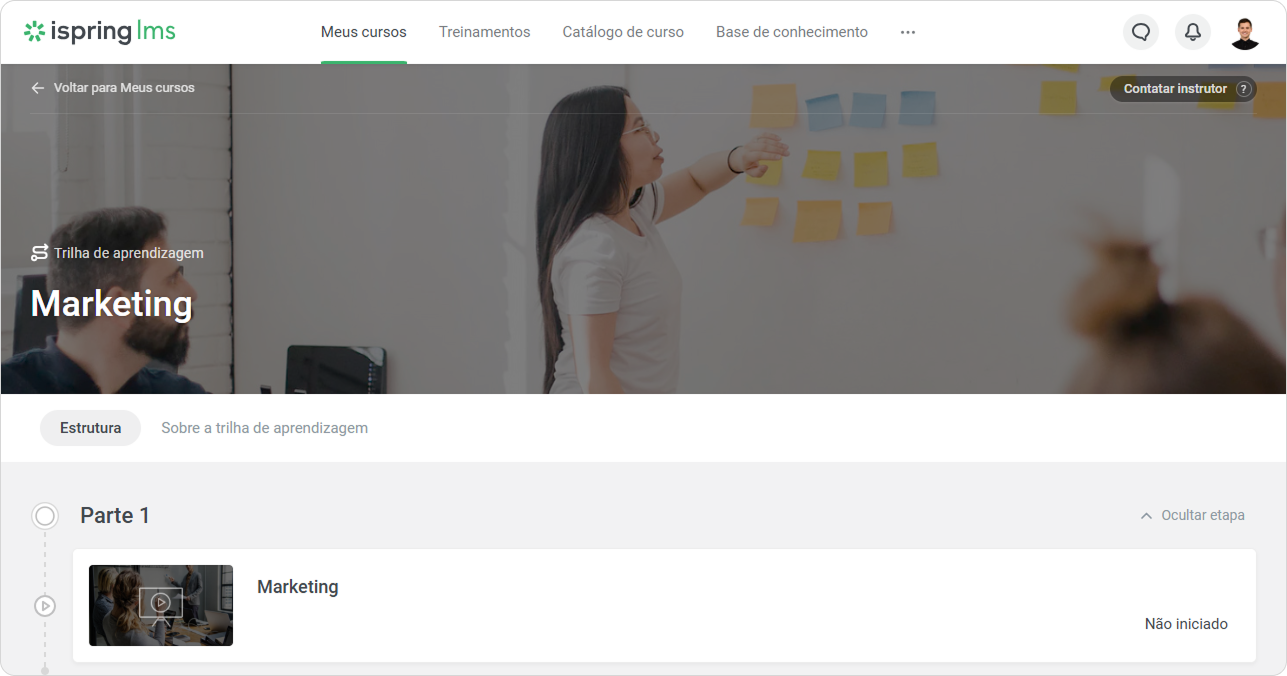1287x676 pixels.
Task: Click the learning path icon beside Trilha de aprendizagem
Action: click(40, 253)
